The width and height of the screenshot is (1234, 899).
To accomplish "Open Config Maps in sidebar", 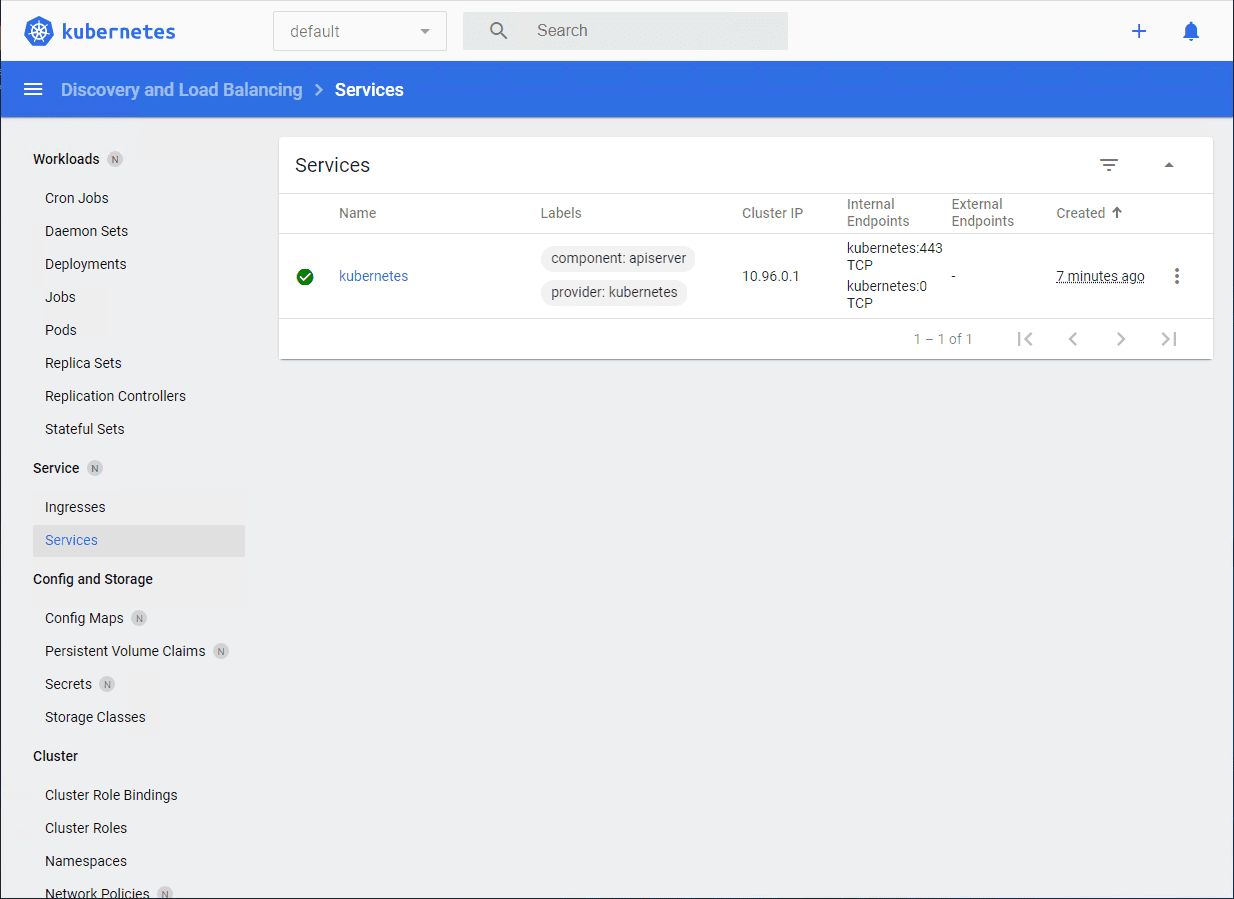I will coord(84,618).
